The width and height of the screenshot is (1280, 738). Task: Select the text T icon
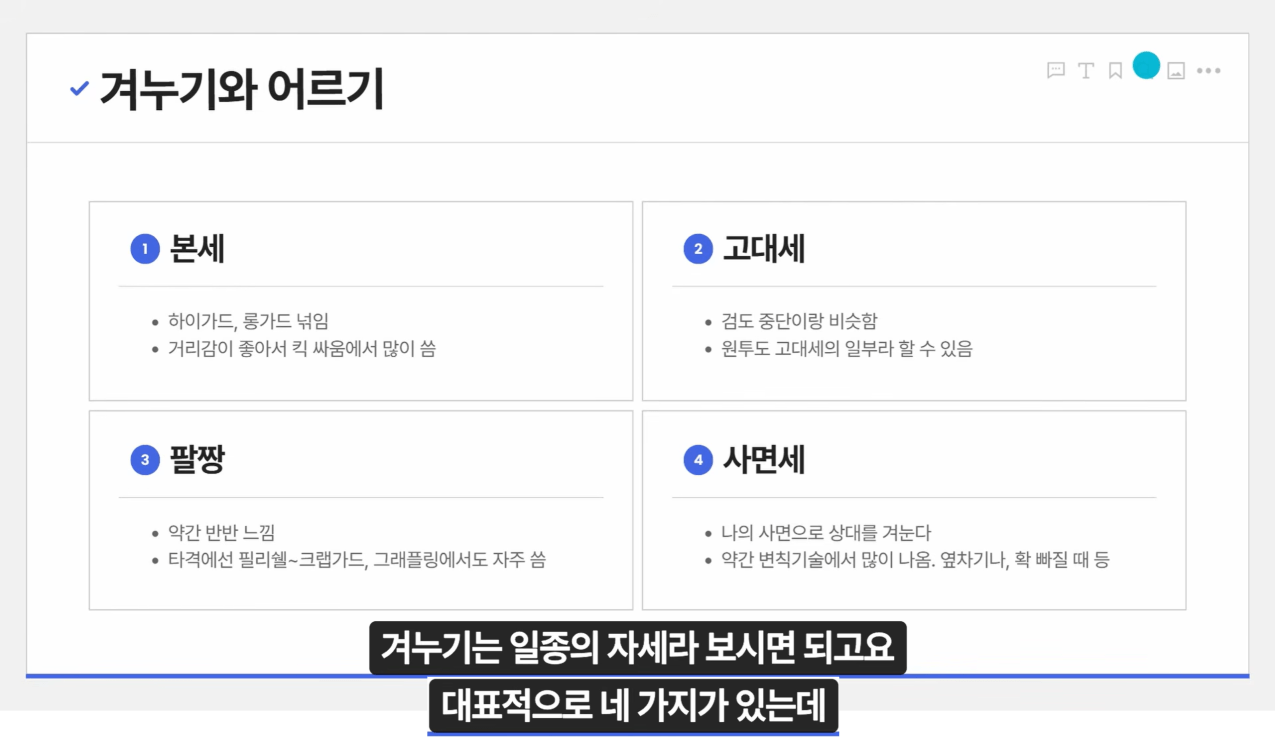click(x=1085, y=70)
